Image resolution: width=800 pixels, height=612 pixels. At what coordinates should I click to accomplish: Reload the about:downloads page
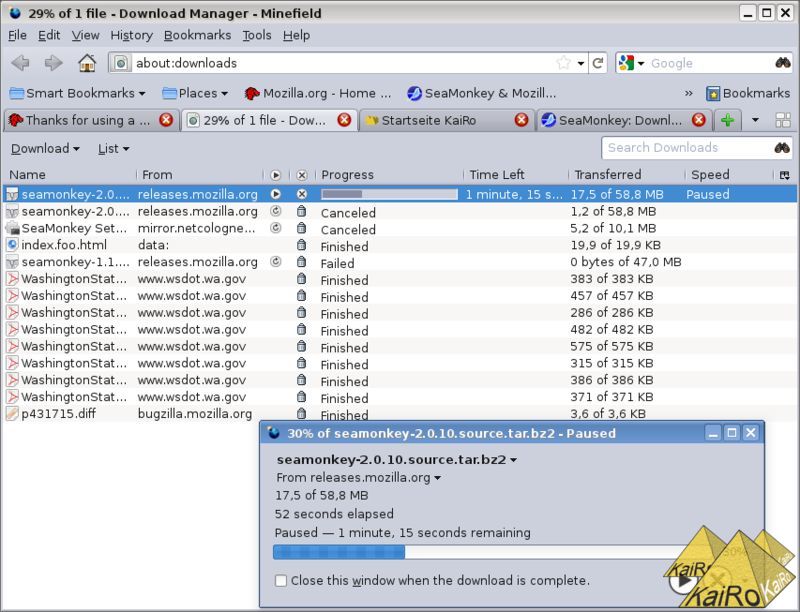click(x=598, y=63)
